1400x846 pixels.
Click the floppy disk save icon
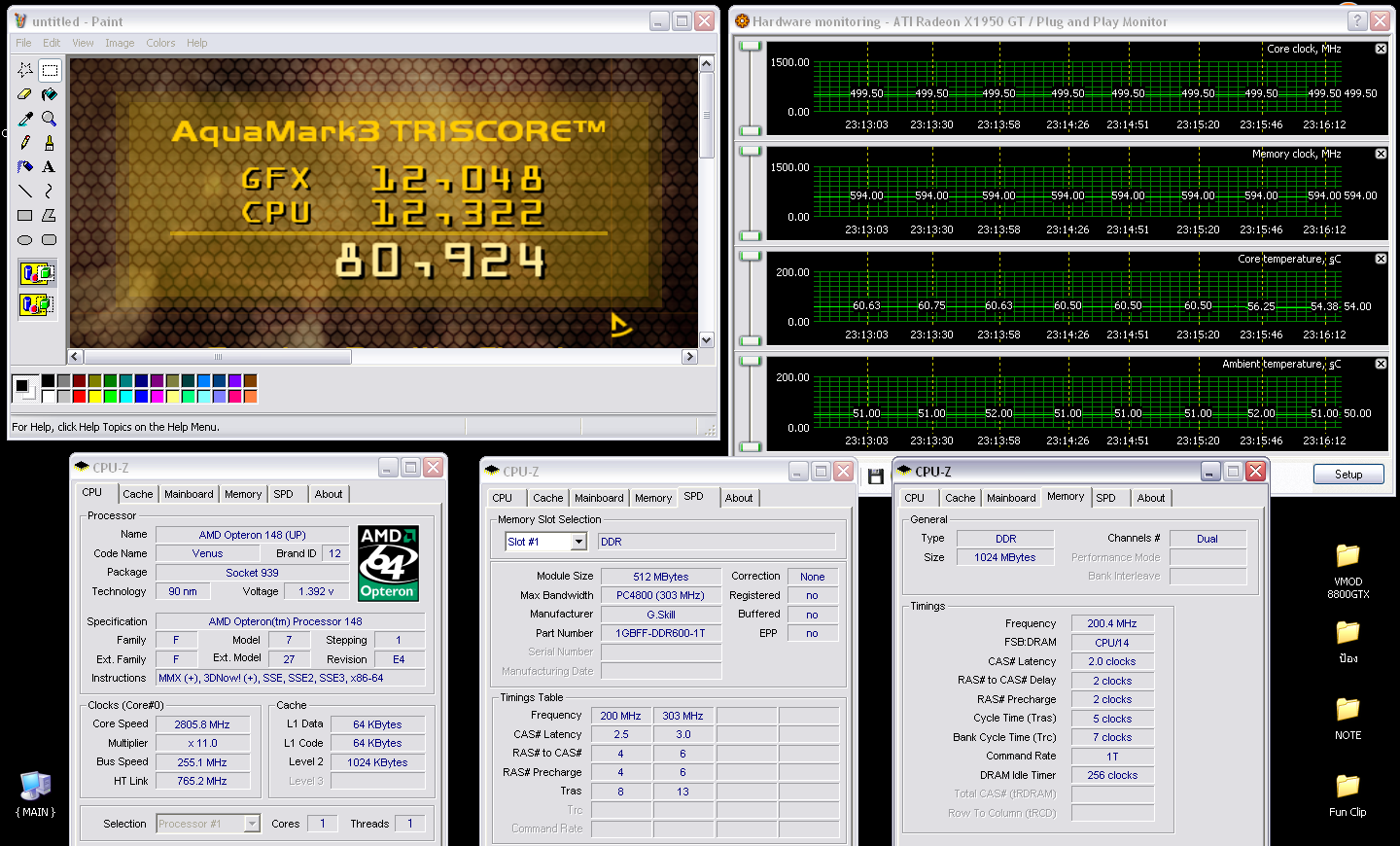tap(876, 476)
